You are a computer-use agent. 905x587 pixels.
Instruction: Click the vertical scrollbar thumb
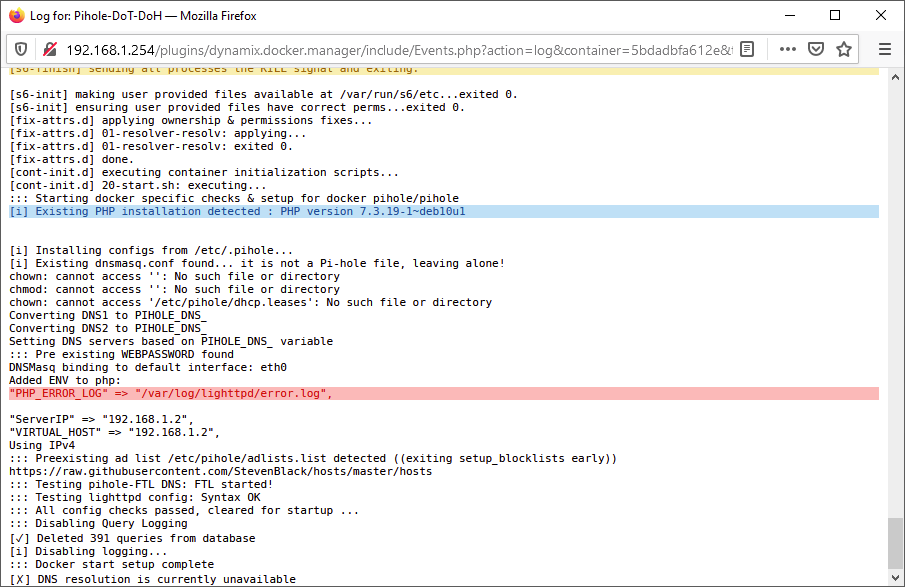pos(895,543)
